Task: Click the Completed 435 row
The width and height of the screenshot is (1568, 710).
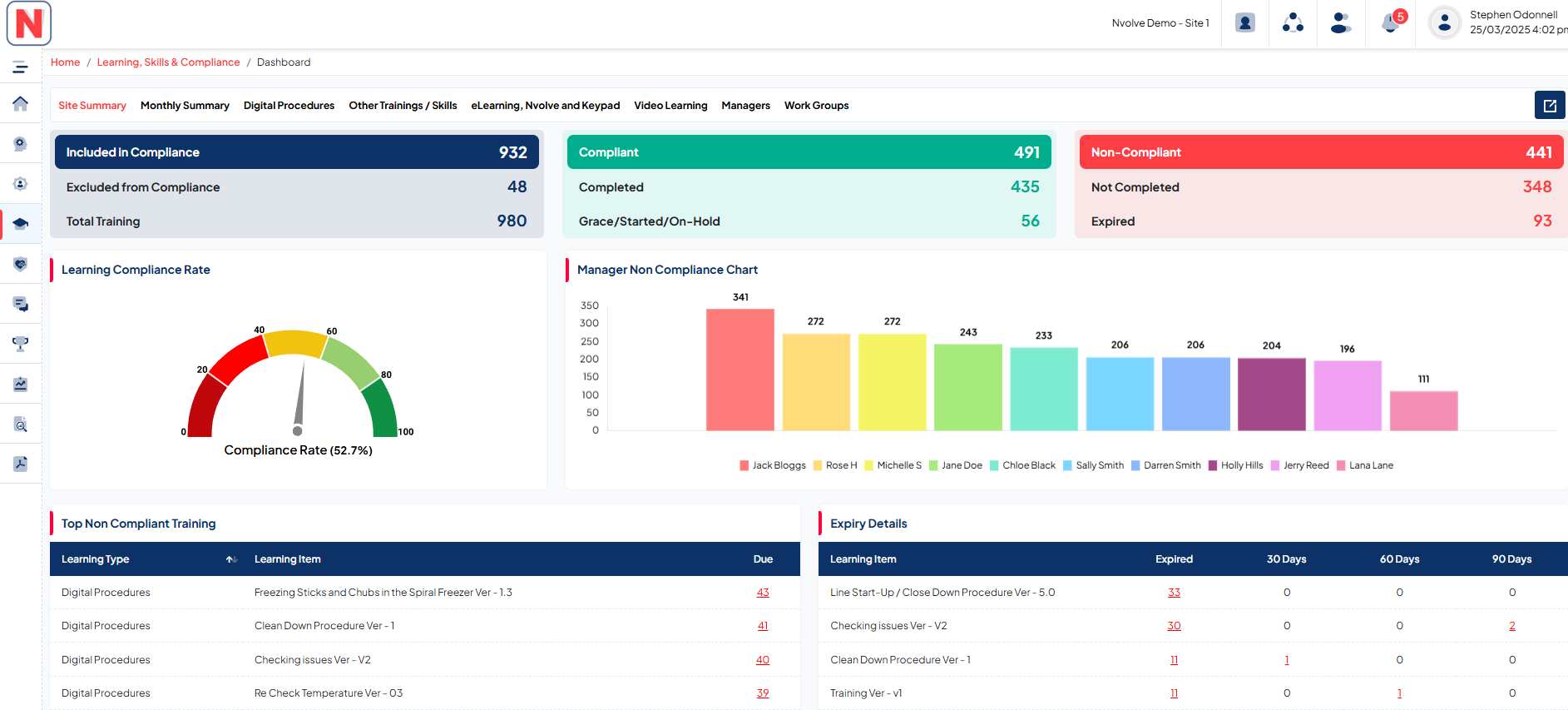Action: (x=809, y=187)
